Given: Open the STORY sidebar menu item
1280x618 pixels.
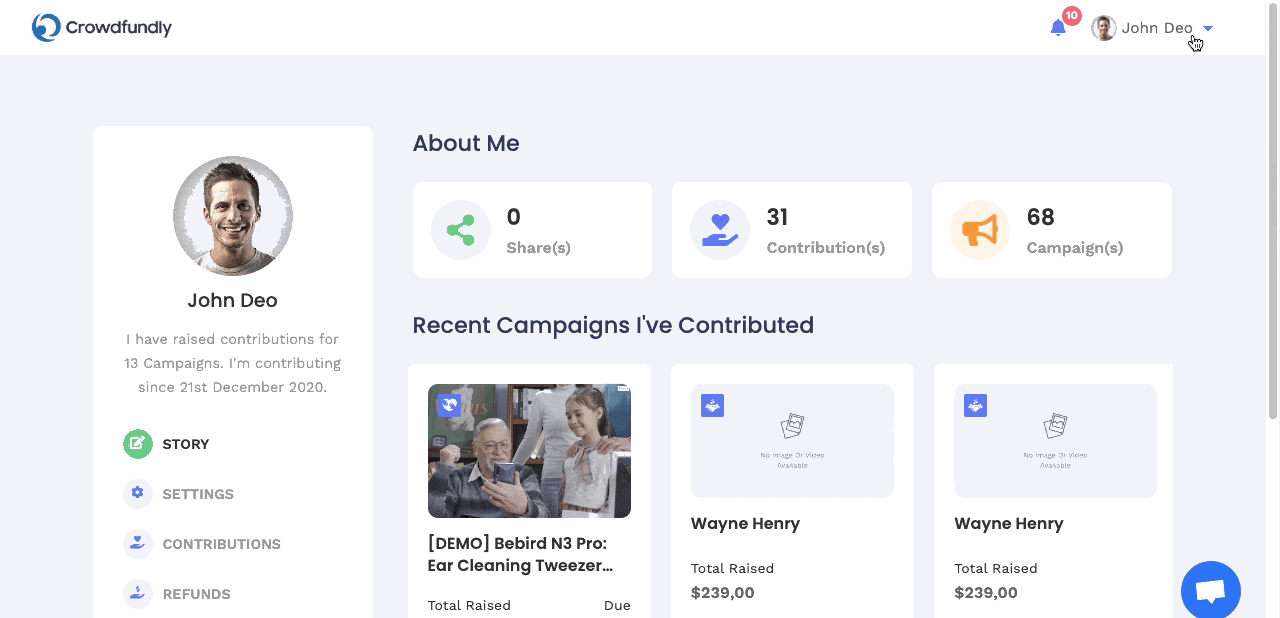Looking at the screenshot, I should tap(186, 444).
